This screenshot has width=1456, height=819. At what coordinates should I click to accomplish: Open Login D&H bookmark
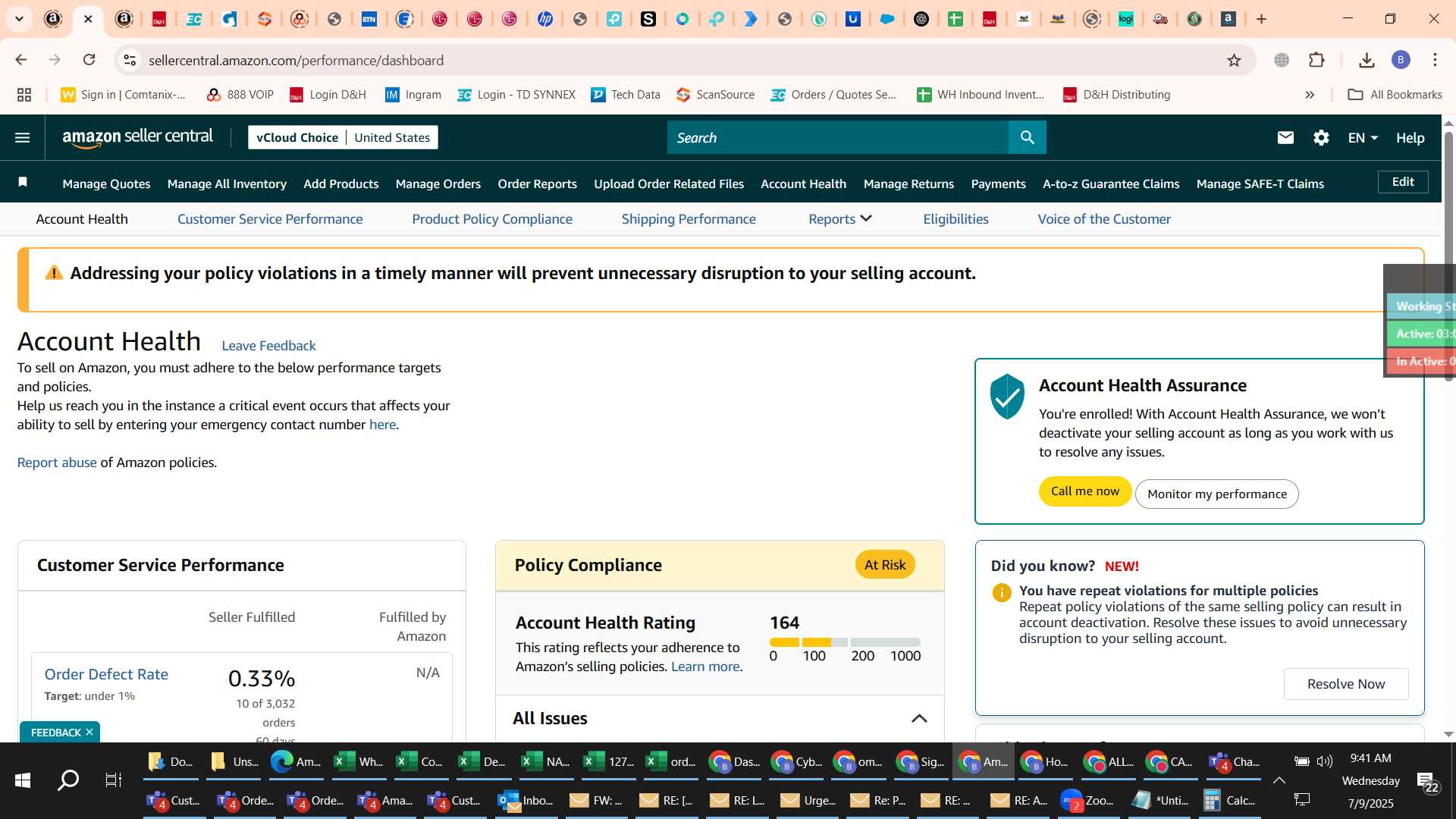[x=328, y=95]
